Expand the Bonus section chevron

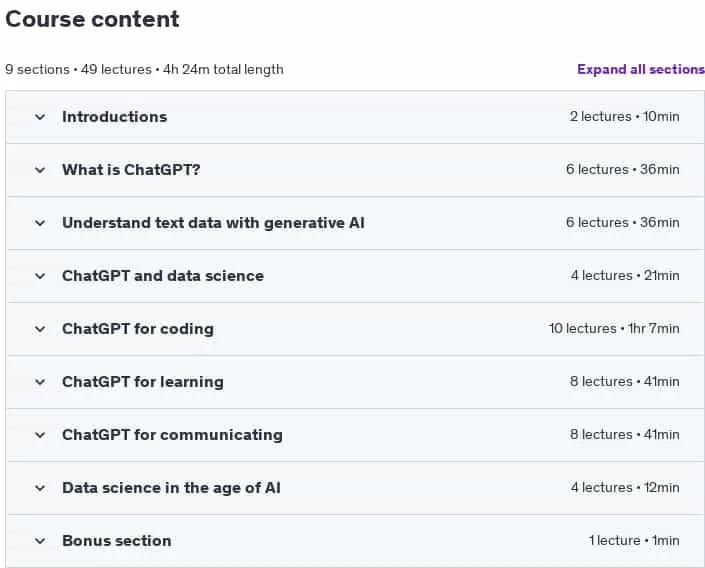click(x=40, y=541)
